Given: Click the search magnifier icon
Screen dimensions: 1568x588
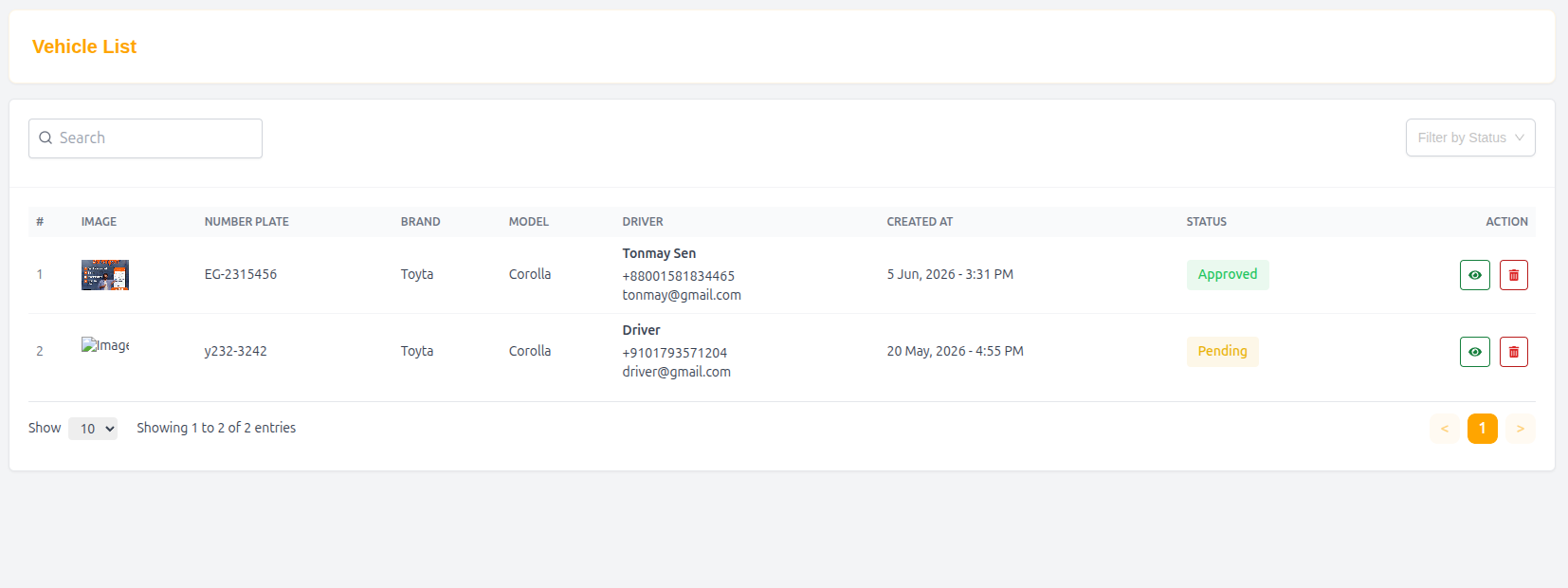Looking at the screenshot, I should 46,138.
